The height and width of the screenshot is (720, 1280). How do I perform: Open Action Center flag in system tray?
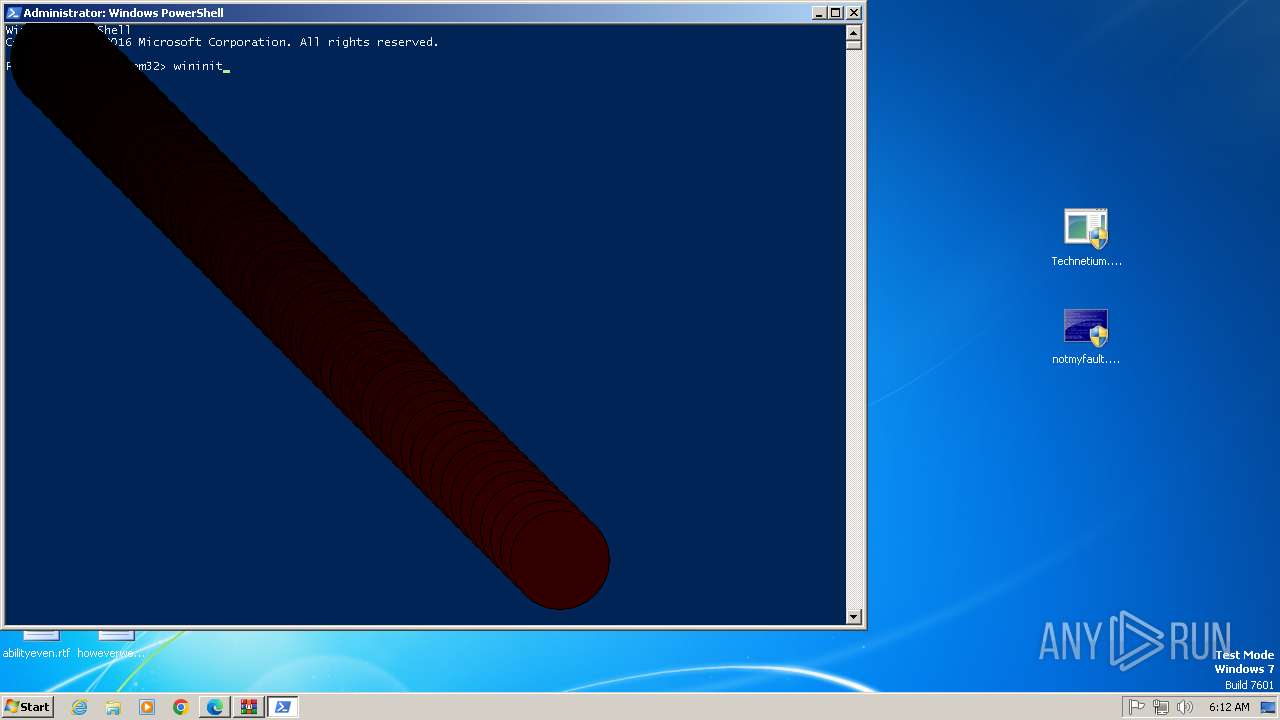pyautogui.click(x=1137, y=707)
